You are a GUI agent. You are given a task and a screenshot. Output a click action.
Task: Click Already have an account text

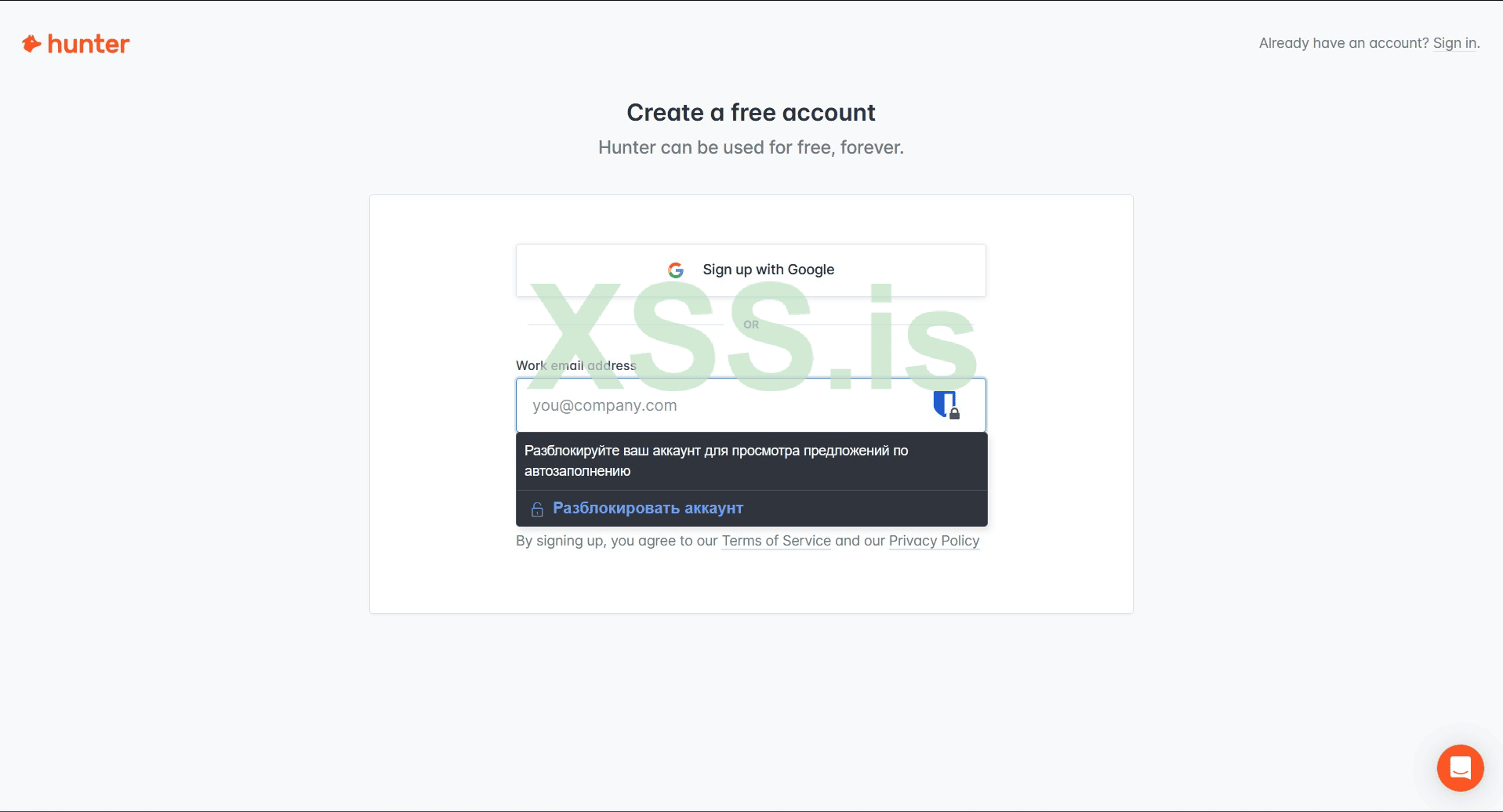(1344, 43)
